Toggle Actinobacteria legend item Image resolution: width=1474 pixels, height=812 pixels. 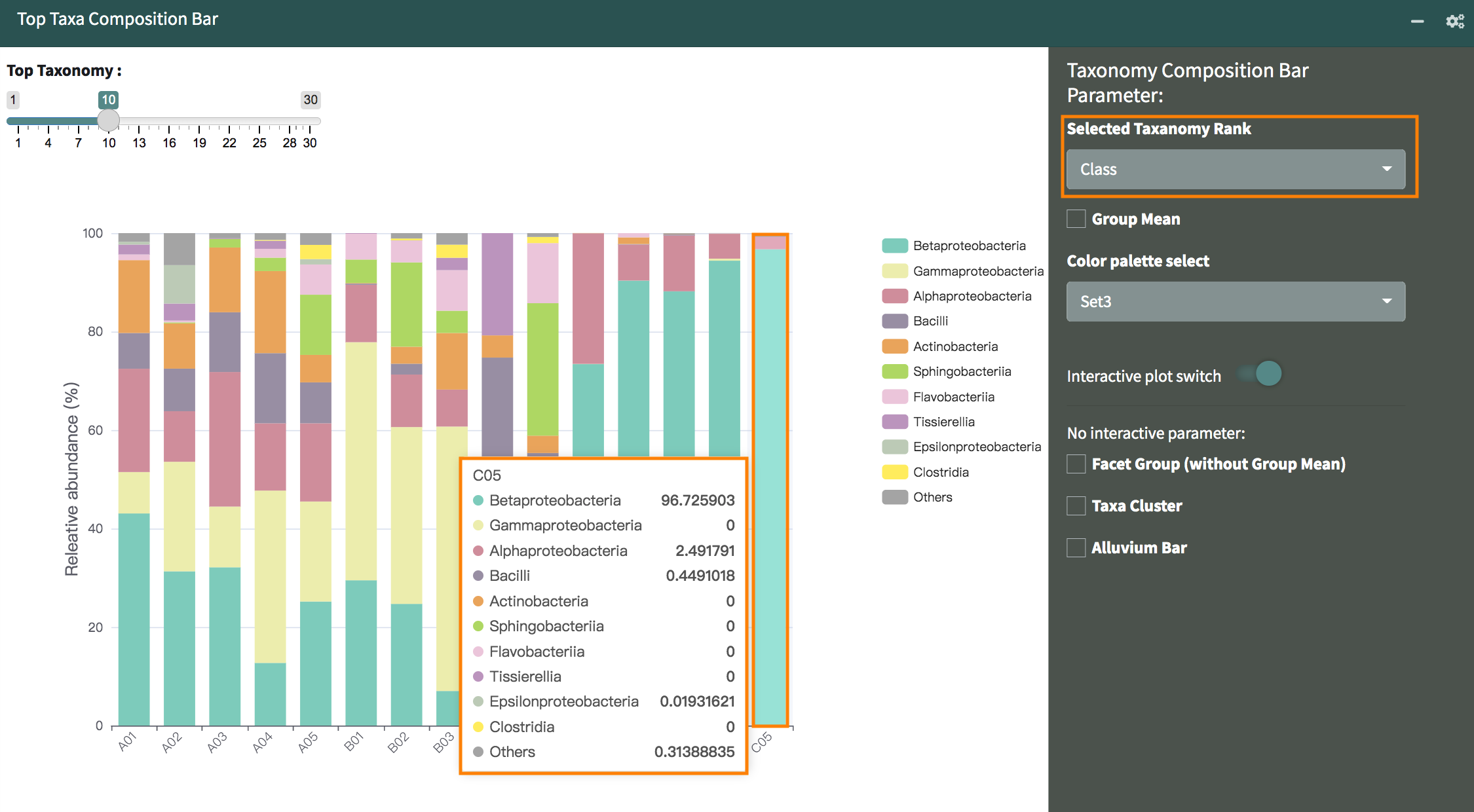pyautogui.click(x=955, y=346)
